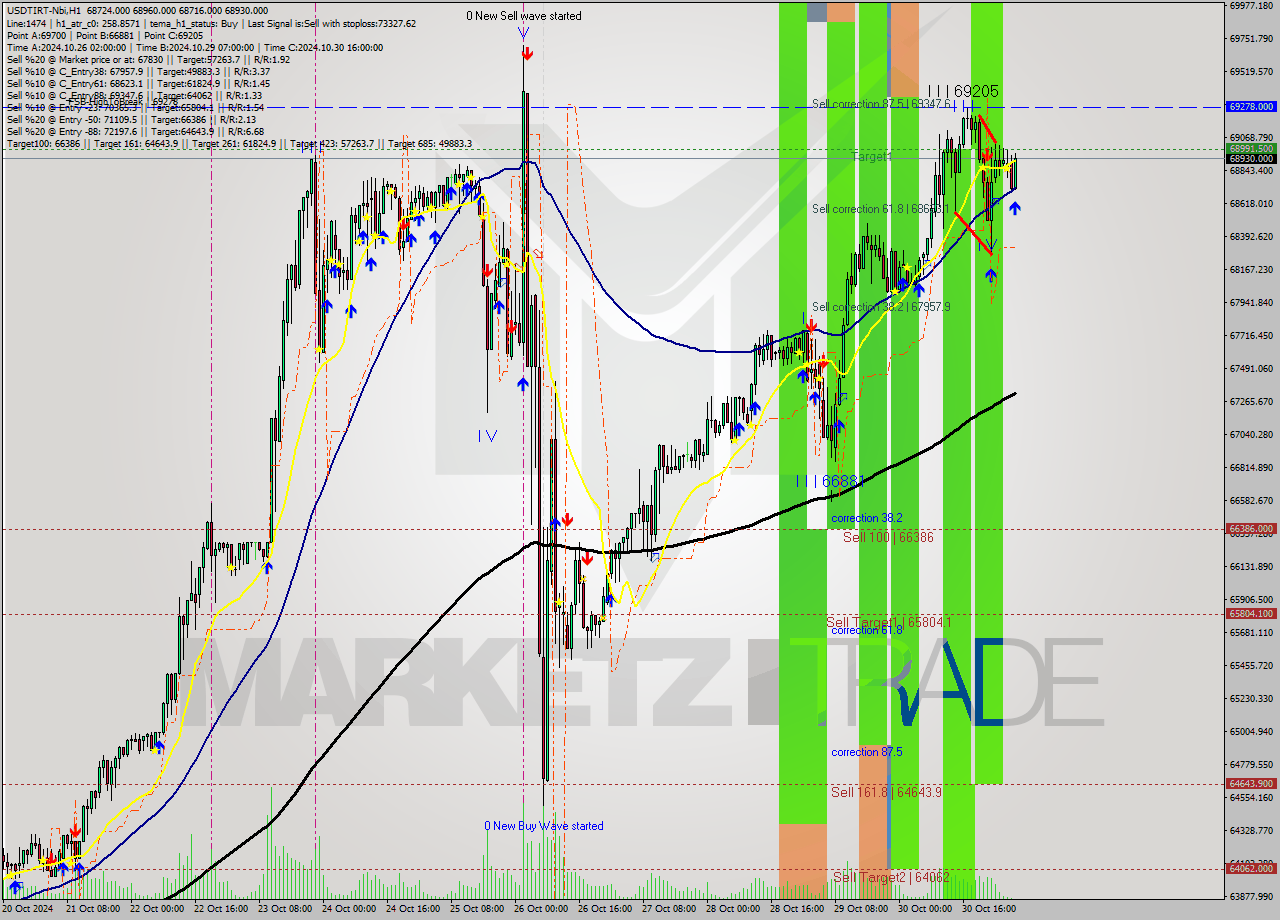
Task: Click the '23 Oct 08:00' time axis label
Action: pos(285,909)
